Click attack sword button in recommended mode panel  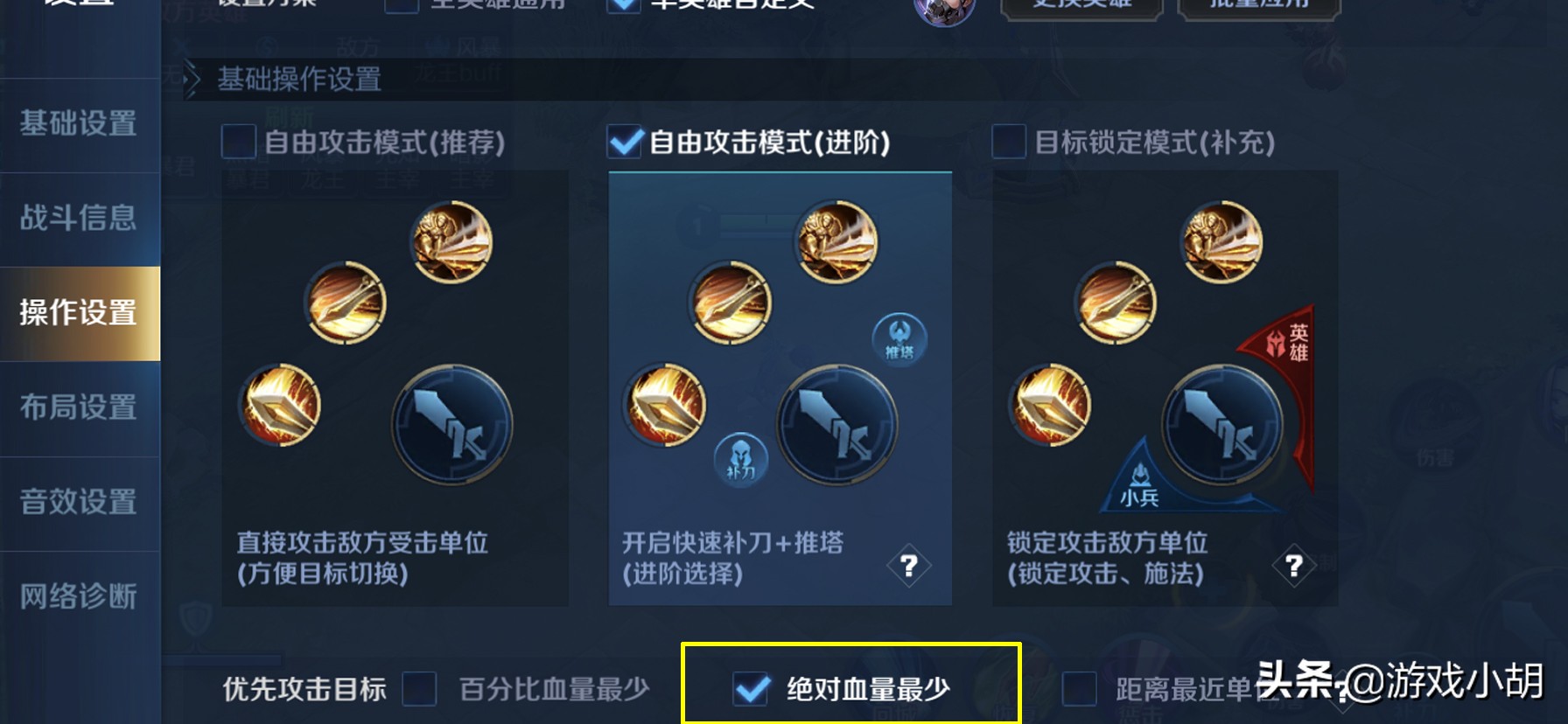point(452,424)
